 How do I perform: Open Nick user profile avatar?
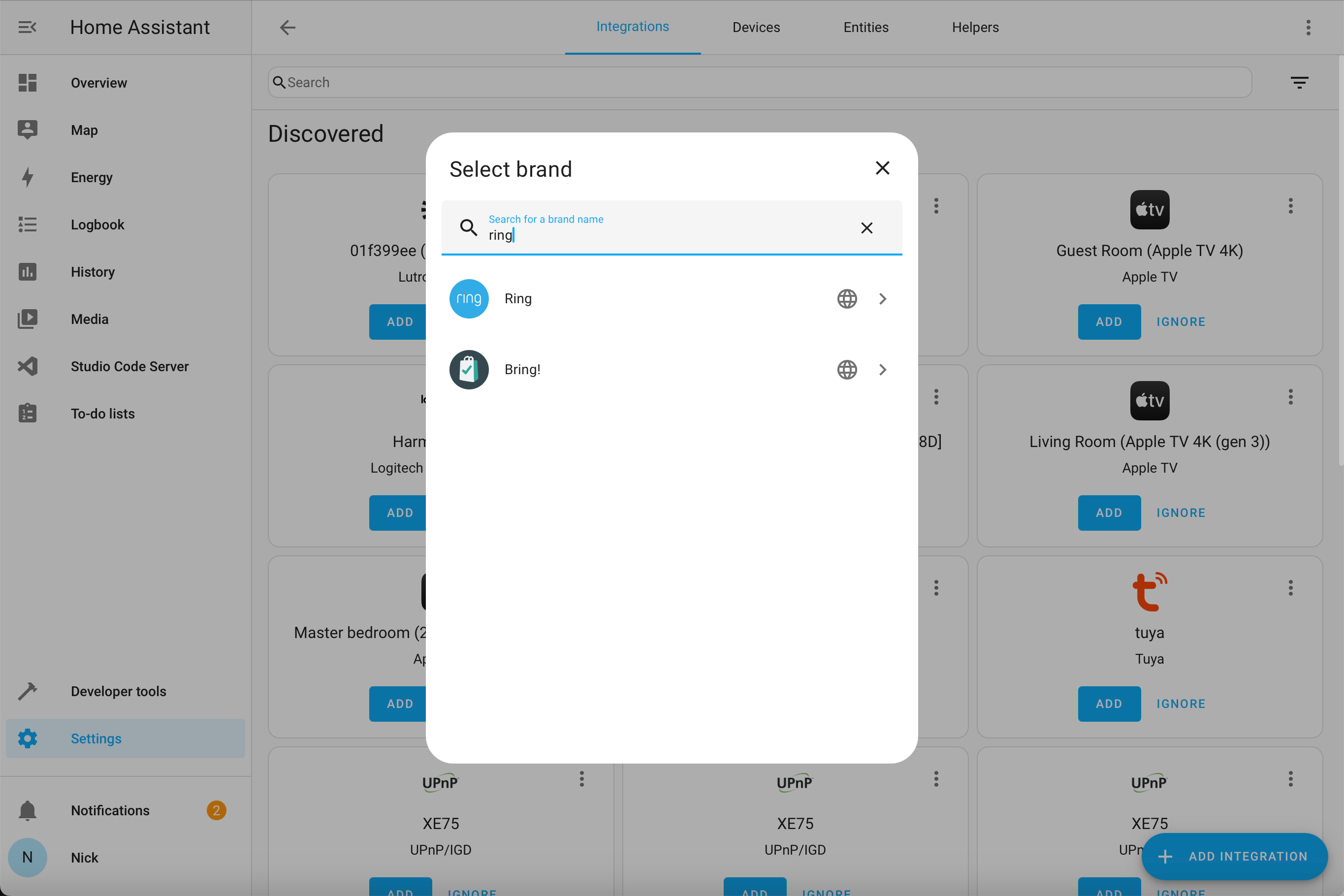pos(28,857)
